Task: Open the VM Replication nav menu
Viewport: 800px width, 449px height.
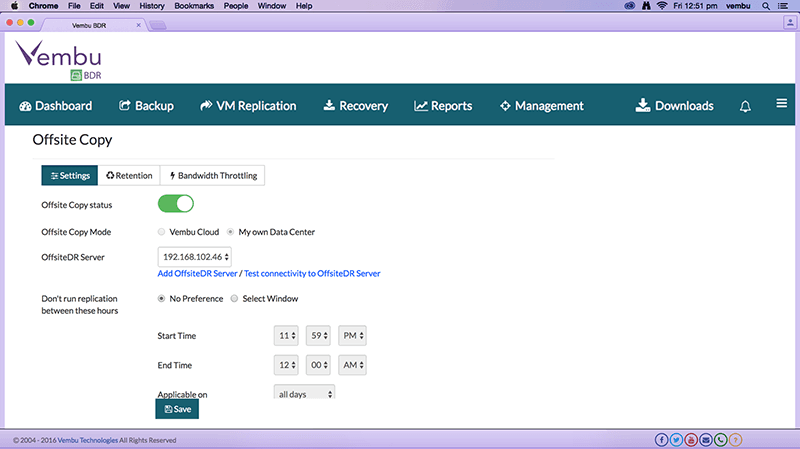Action: pos(248,106)
